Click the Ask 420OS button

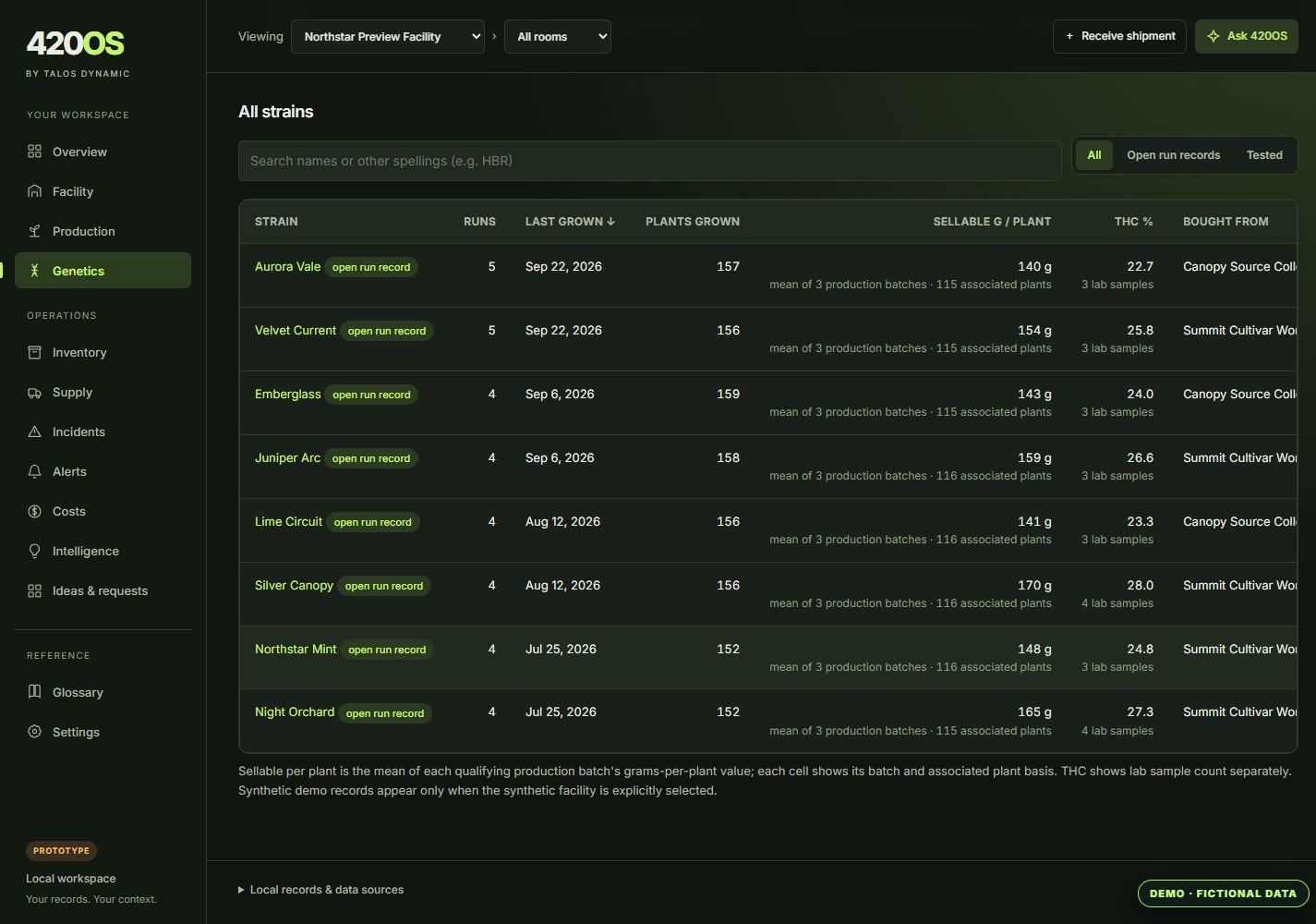pyautogui.click(x=1247, y=36)
